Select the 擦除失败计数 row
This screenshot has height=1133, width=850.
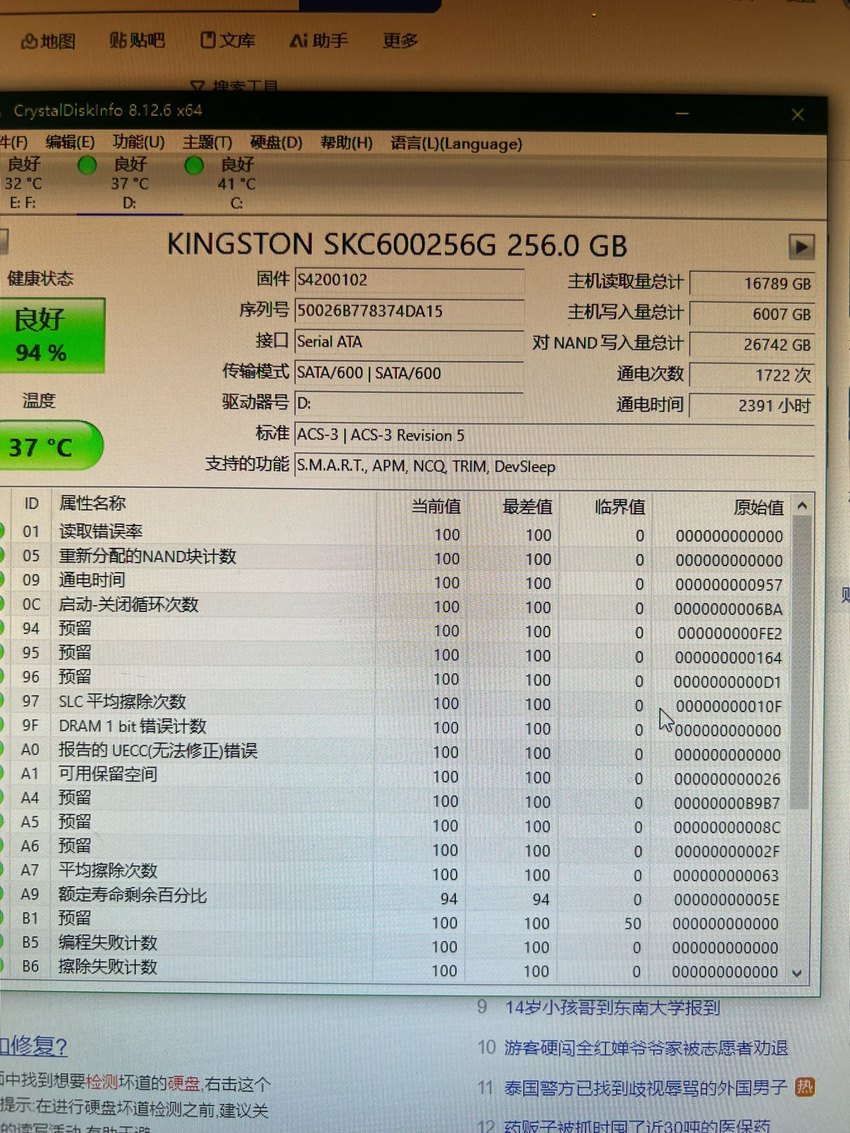coord(394,968)
